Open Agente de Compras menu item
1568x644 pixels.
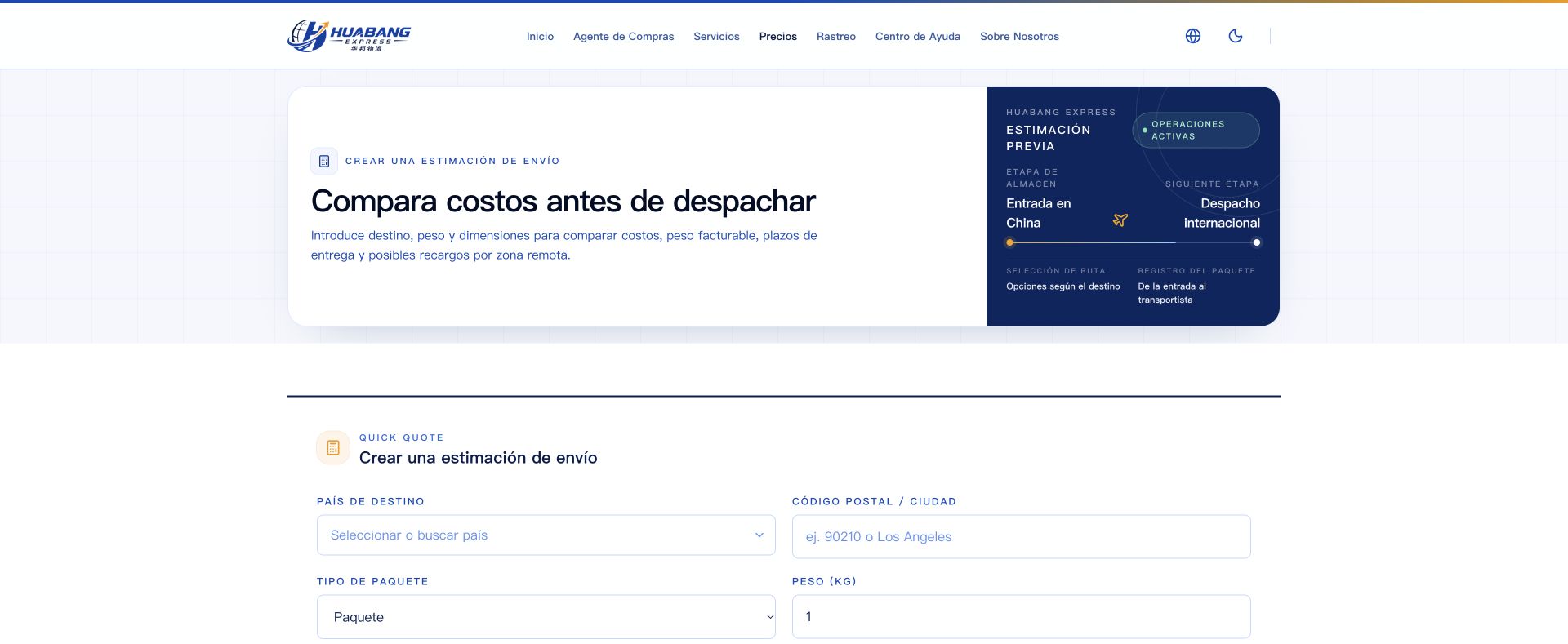pos(624,37)
